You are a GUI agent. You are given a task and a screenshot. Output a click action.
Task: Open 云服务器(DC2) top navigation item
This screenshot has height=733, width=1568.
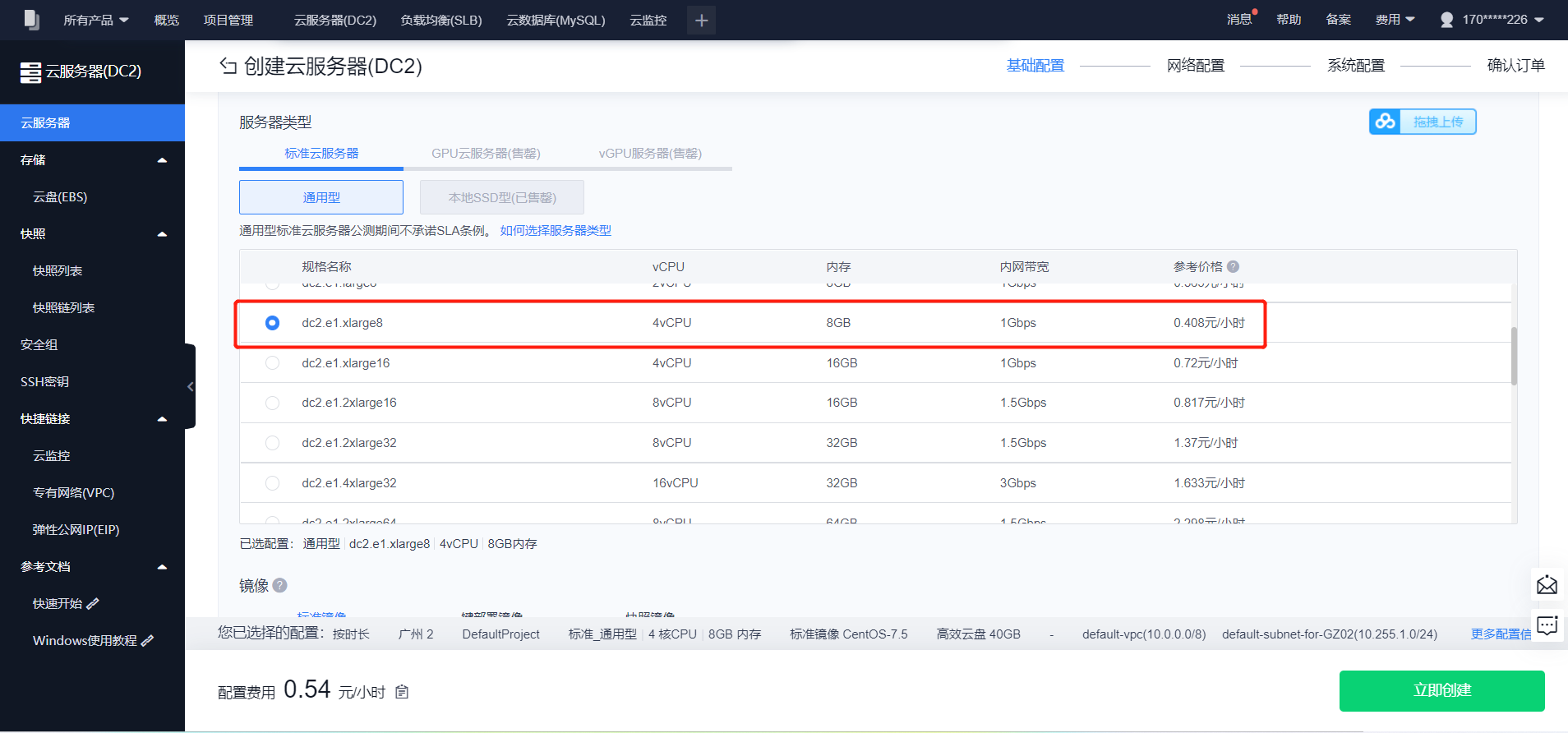(335, 20)
